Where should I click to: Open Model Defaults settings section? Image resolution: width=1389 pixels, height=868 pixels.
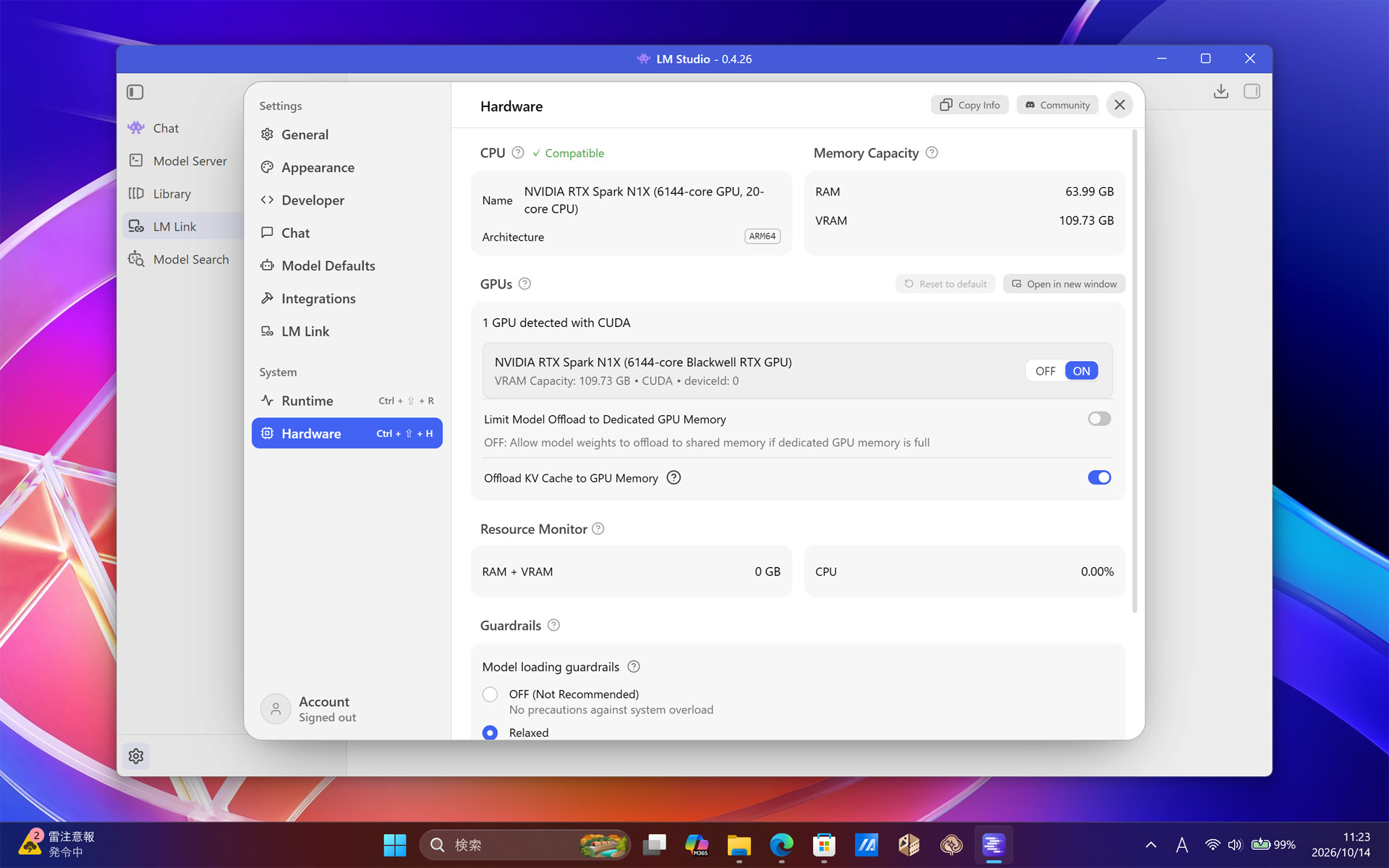tap(347, 265)
